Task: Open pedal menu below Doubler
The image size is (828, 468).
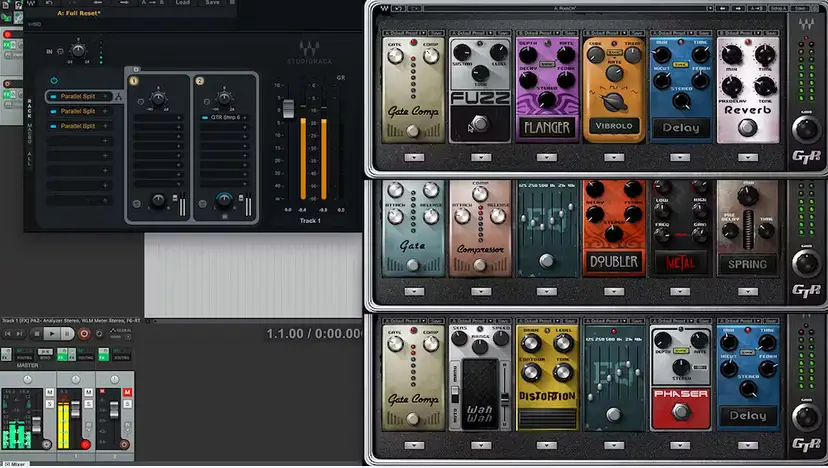Action: tap(614, 292)
